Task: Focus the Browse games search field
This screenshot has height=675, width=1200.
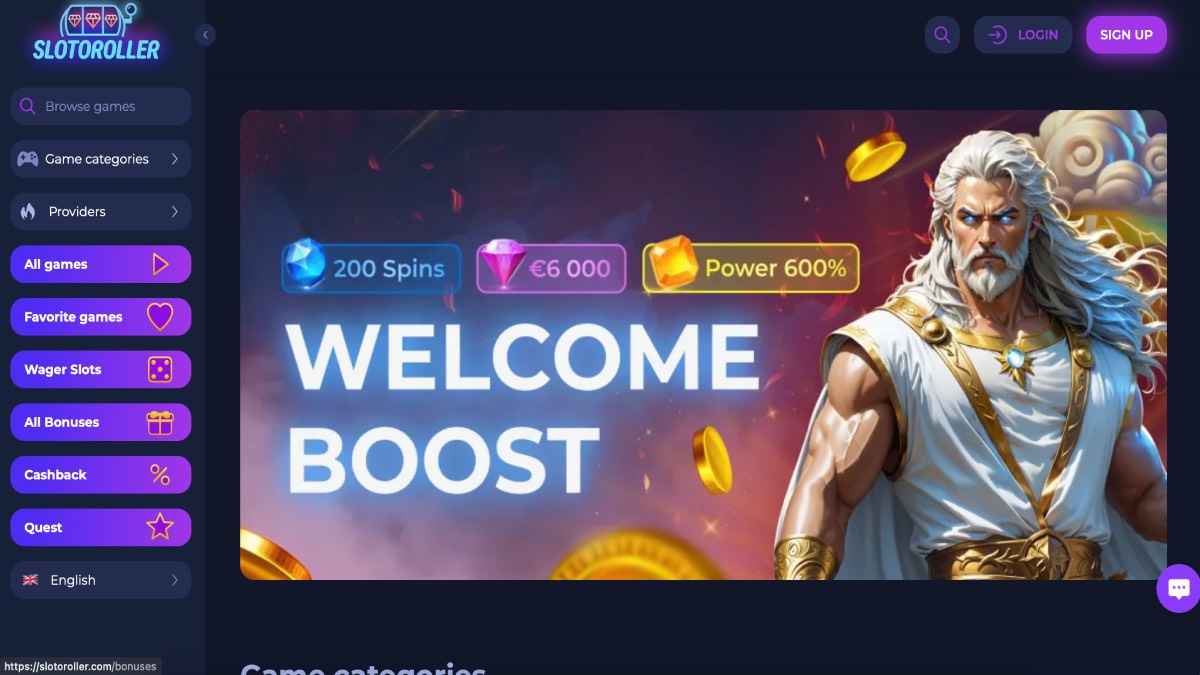Action: pos(101,106)
